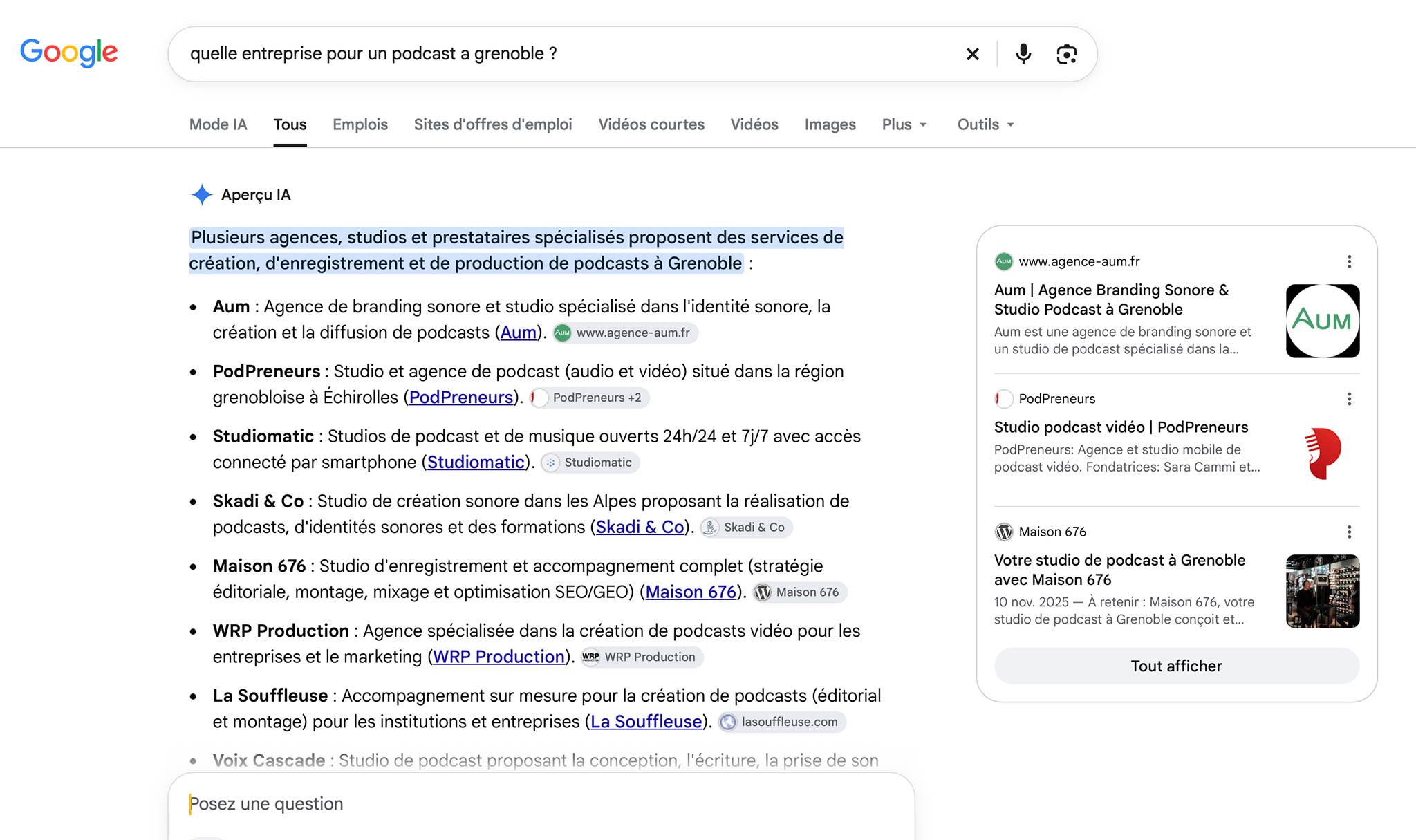Open Votre studio de podcast à Grenoble title
Viewport: 1416px width, 840px height.
[x=1120, y=570]
